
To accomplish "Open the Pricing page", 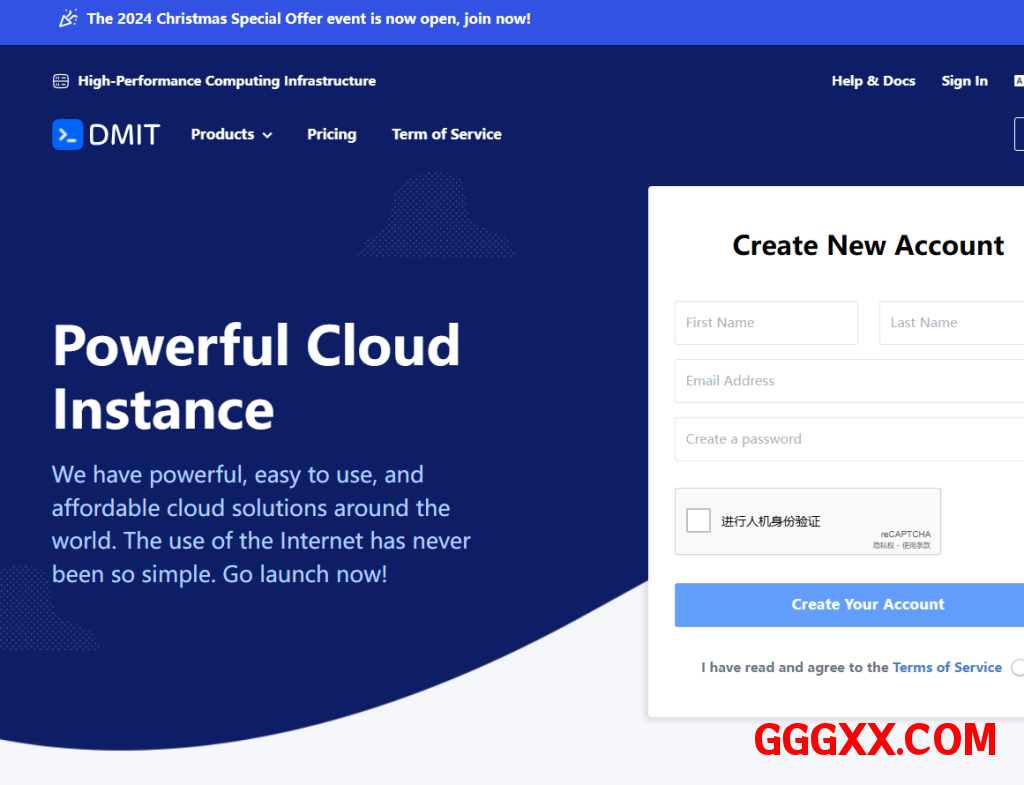I will 331,135.
